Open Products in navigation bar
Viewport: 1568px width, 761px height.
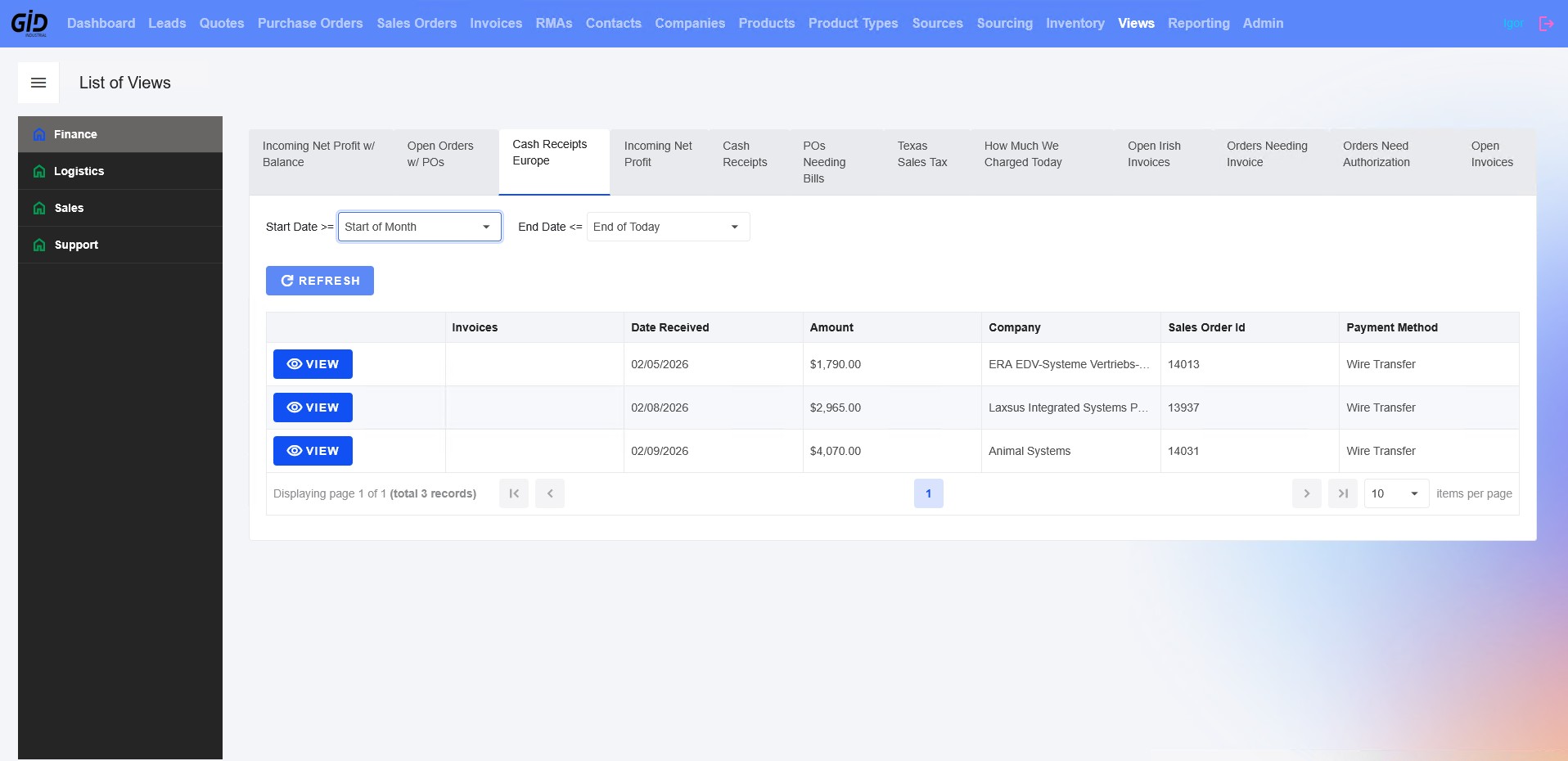(767, 24)
